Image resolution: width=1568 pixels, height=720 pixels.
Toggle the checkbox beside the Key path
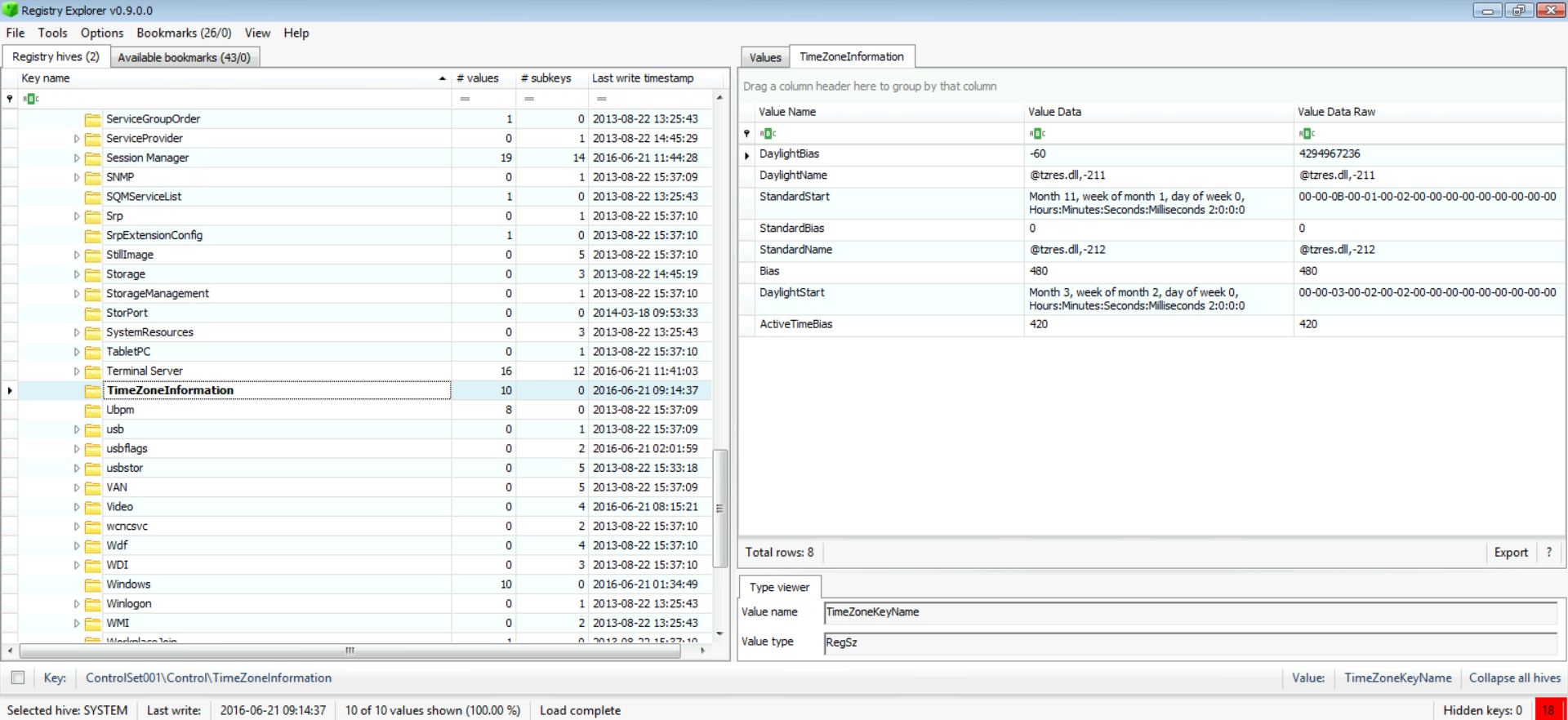[x=18, y=678]
